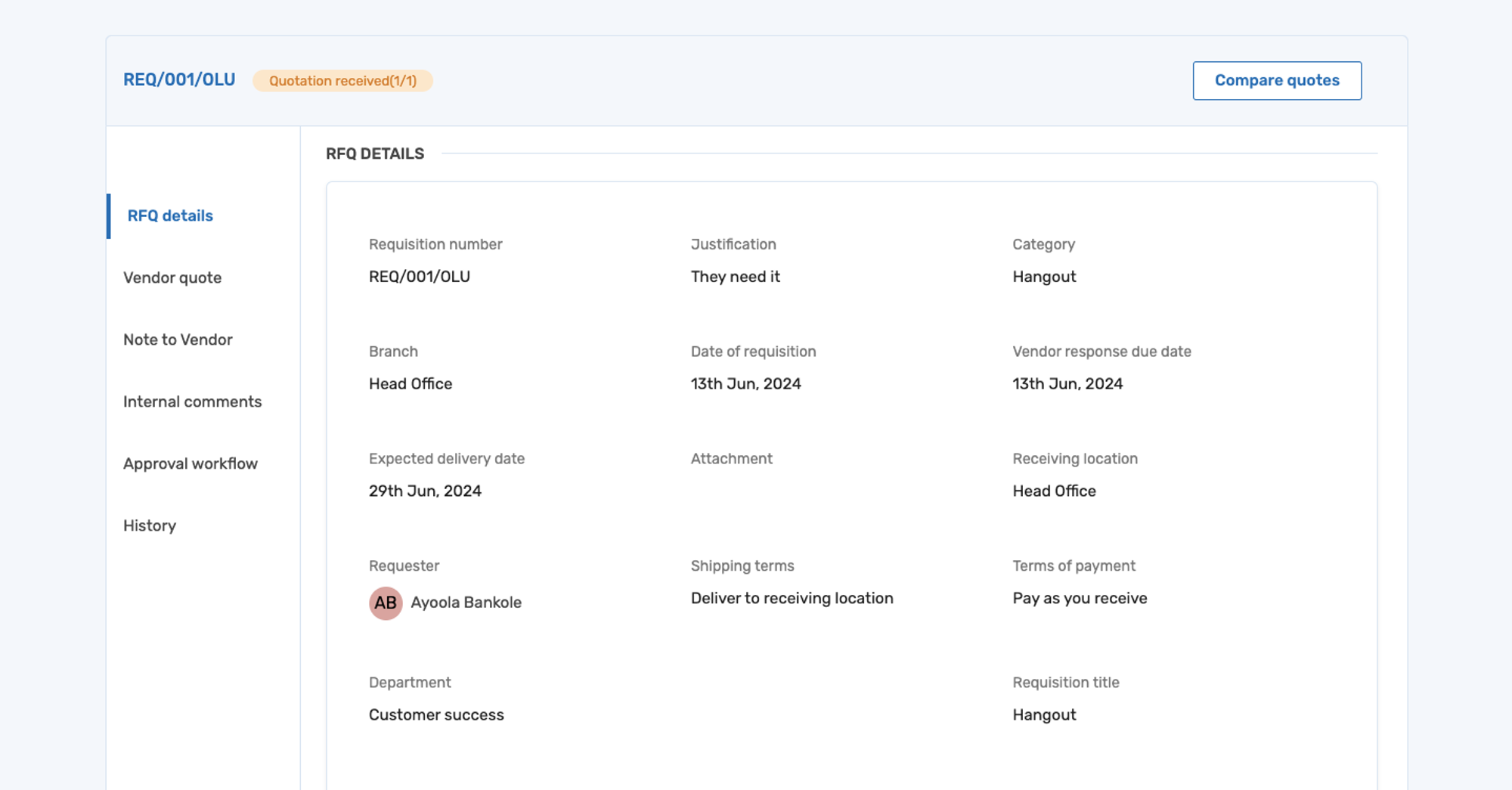This screenshot has width=1512, height=790.
Task: Click the Terms of payment value
Action: (1079, 598)
